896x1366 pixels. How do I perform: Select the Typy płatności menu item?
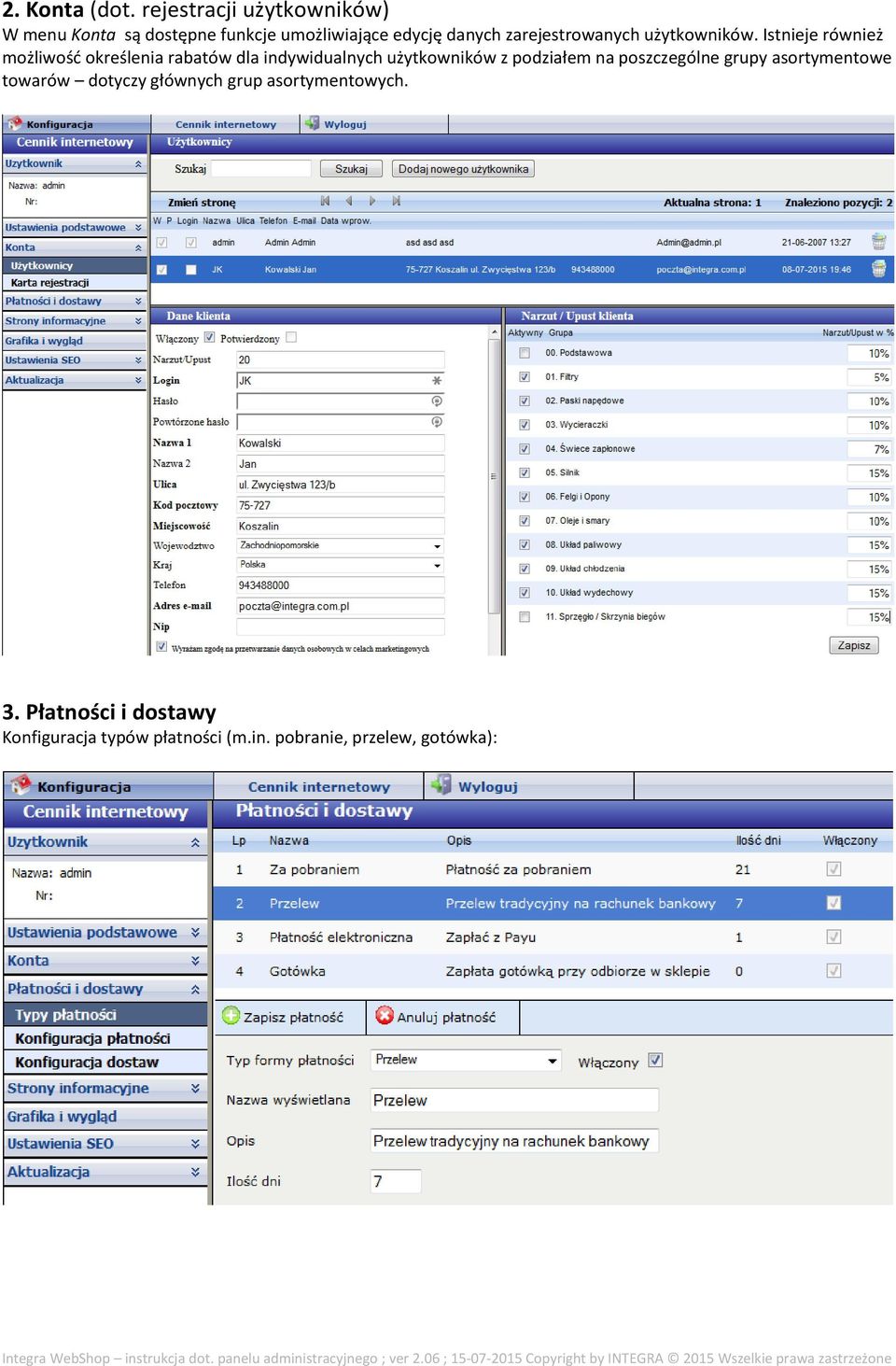(105, 1015)
